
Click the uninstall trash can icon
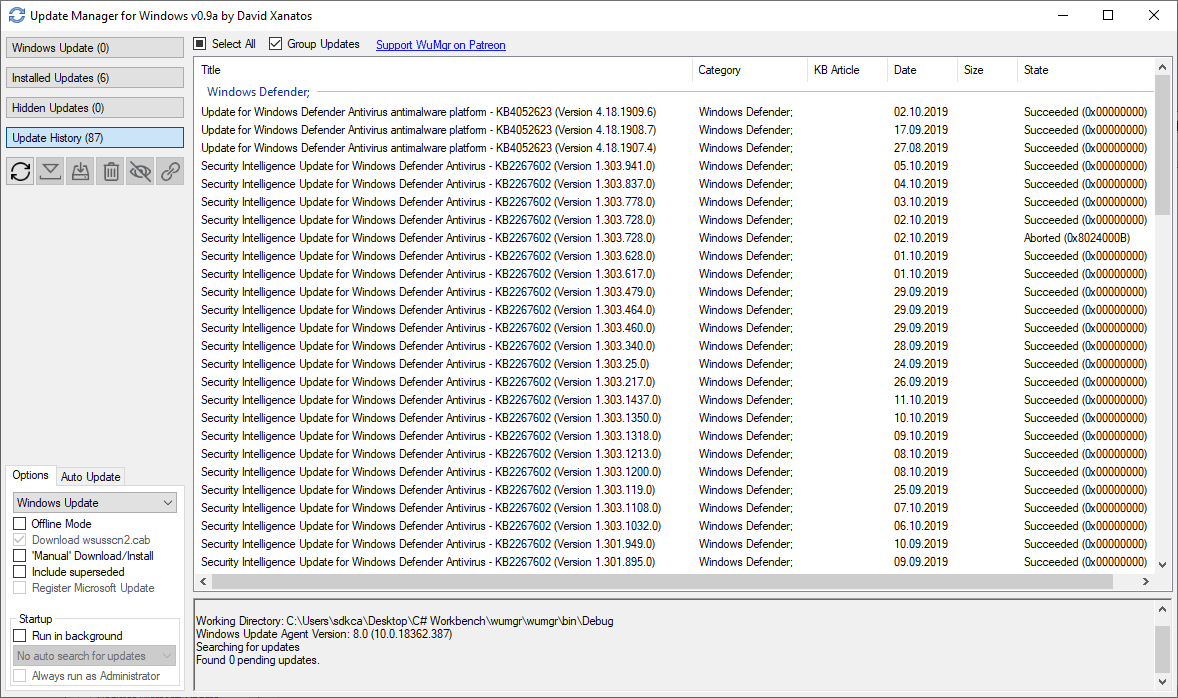point(111,171)
